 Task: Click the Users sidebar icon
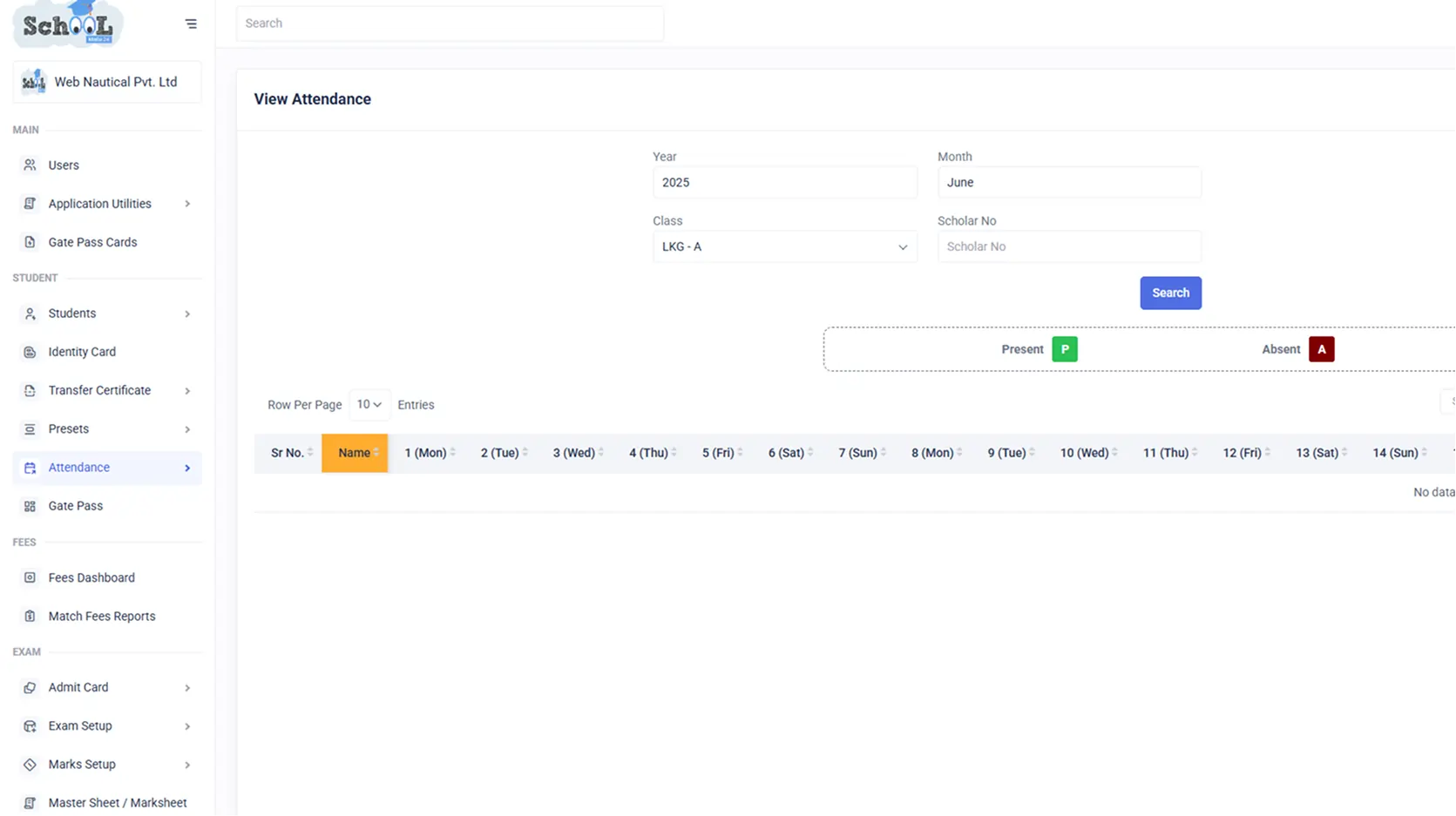(30, 165)
